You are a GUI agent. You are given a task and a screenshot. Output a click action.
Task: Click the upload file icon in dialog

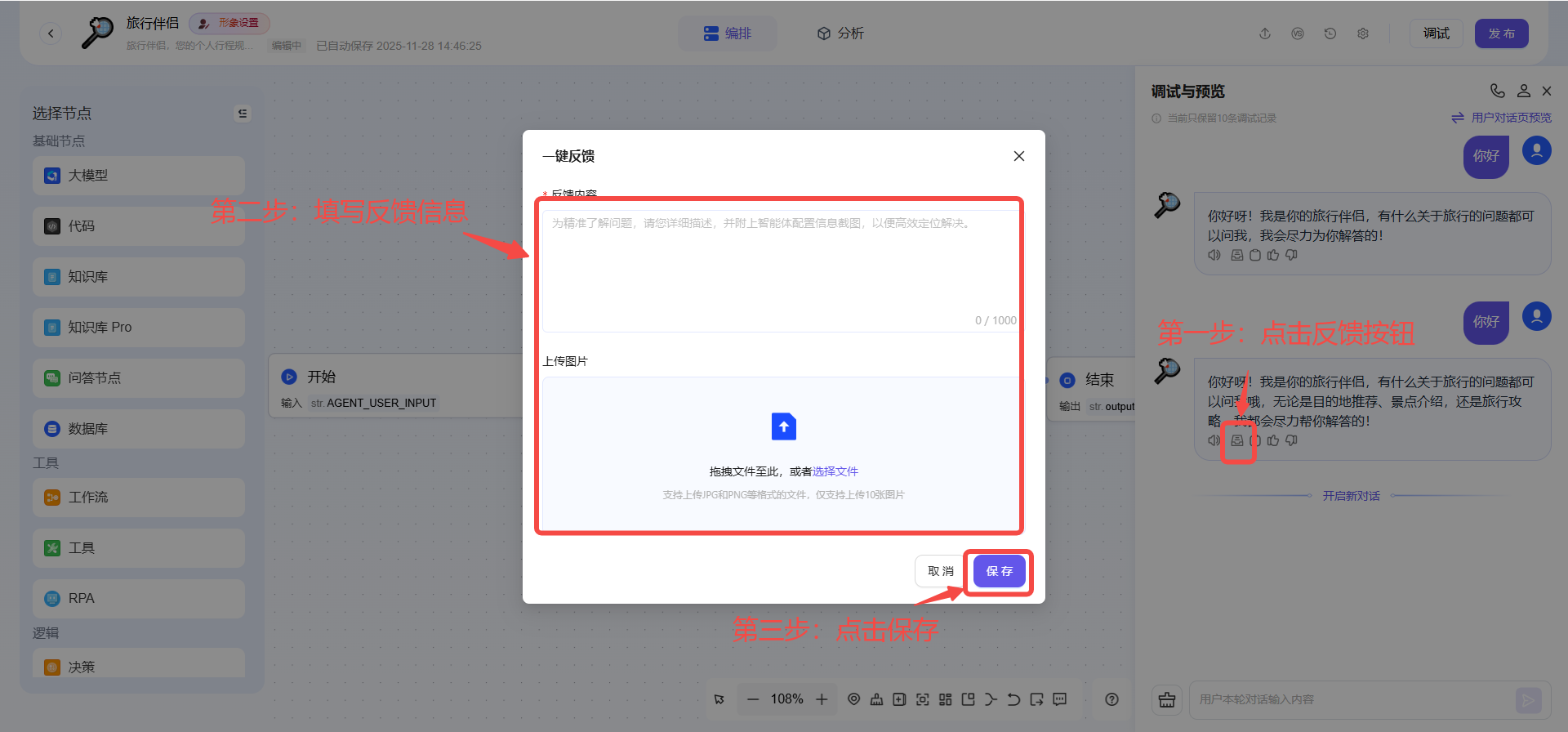coord(783,426)
